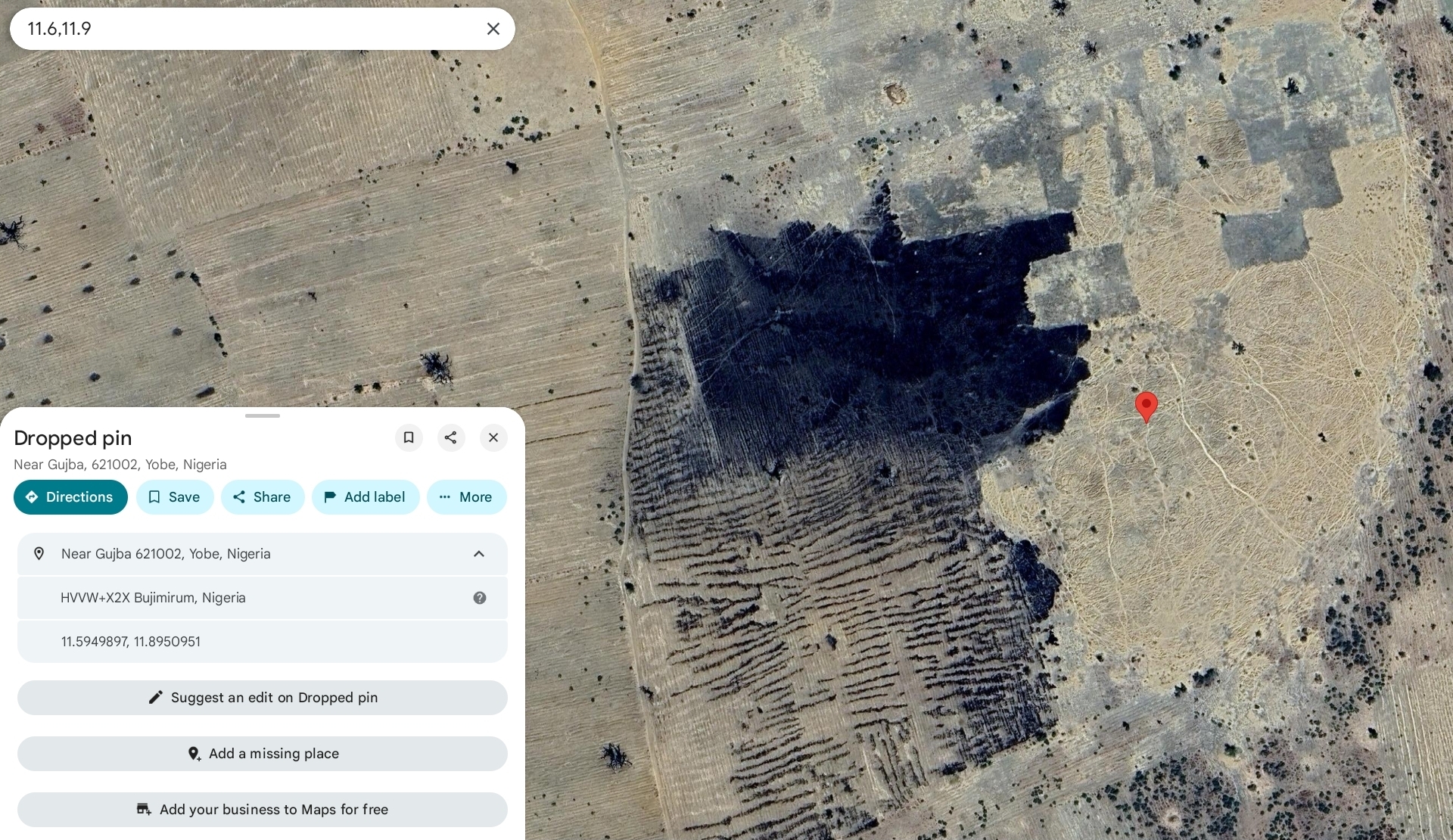Image resolution: width=1453 pixels, height=840 pixels.
Task: Click the bookmark icon beside Dropped pin
Action: pyautogui.click(x=409, y=437)
